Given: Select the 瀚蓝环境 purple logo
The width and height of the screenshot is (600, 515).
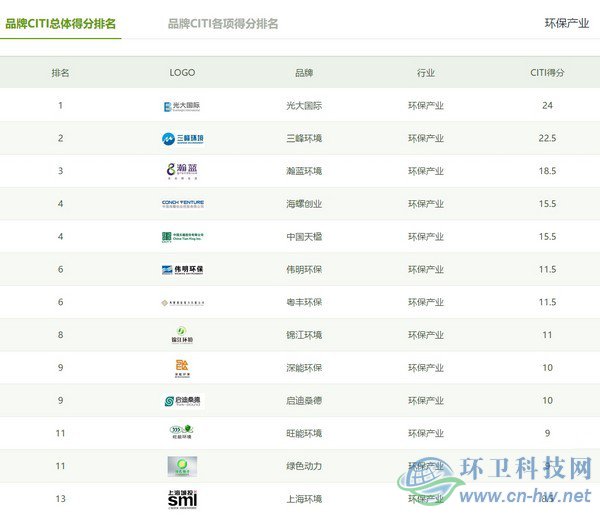Looking at the screenshot, I should click(x=182, y=170).
